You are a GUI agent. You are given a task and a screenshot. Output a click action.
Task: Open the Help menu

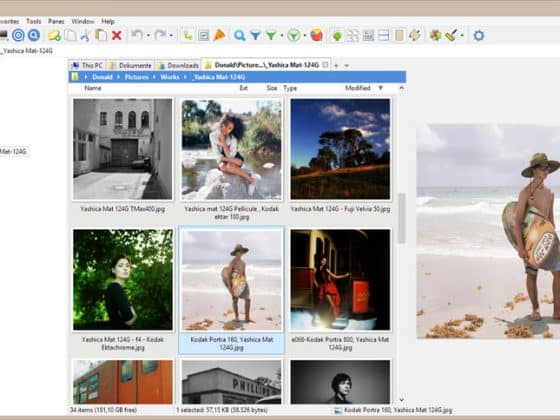click(x=108, y=21)
